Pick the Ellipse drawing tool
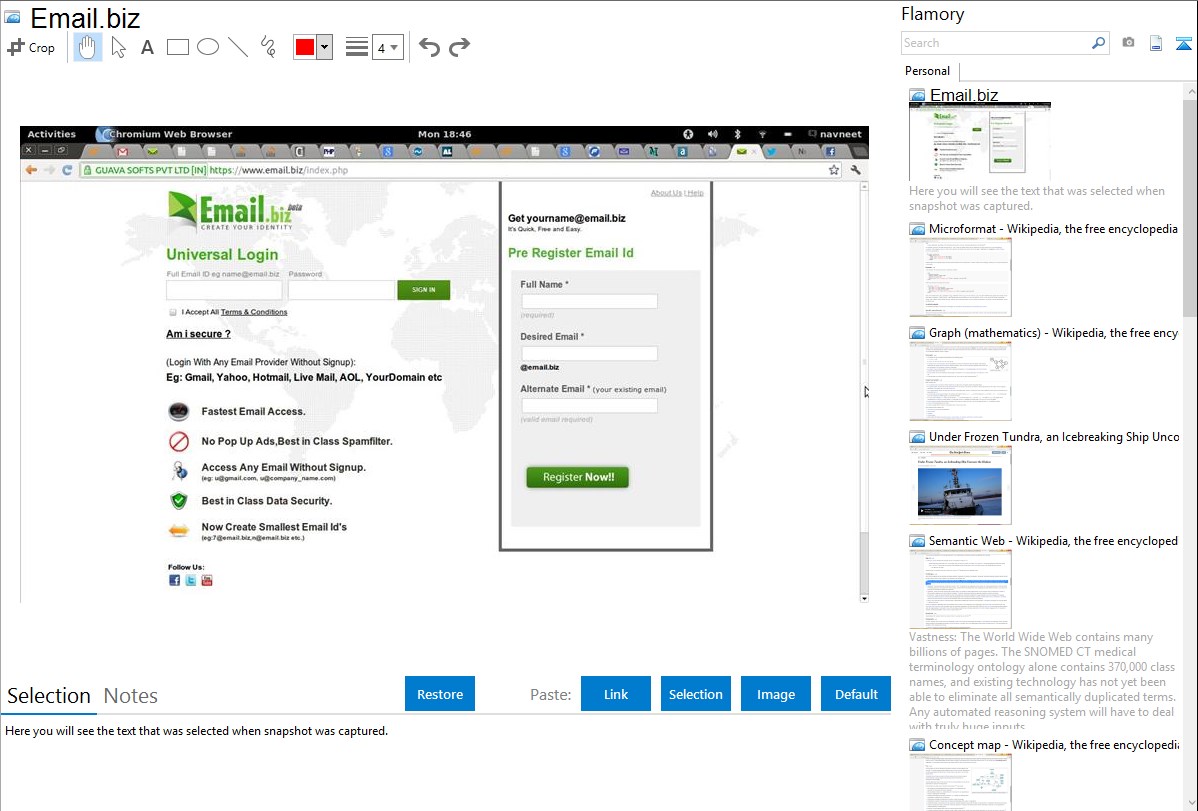1198x811 pixels. pyautogui.click(x=208, y=47)
